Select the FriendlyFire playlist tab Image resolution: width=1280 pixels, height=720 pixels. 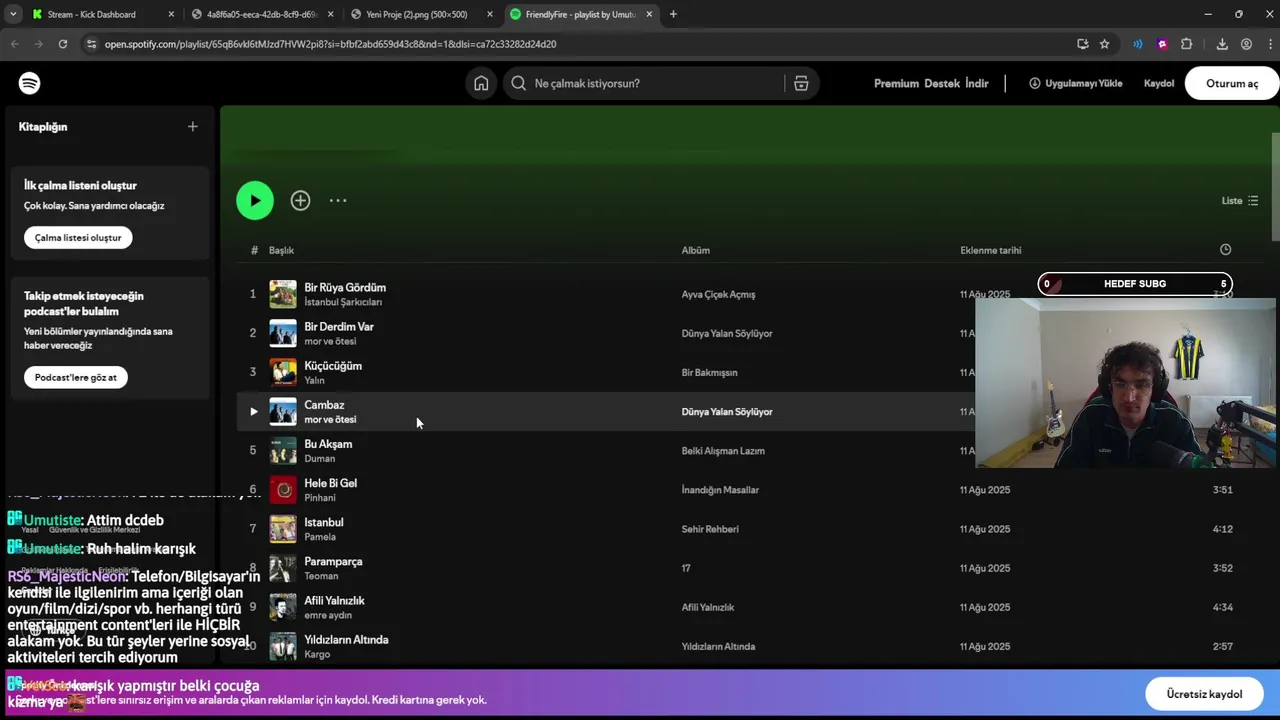581,14
